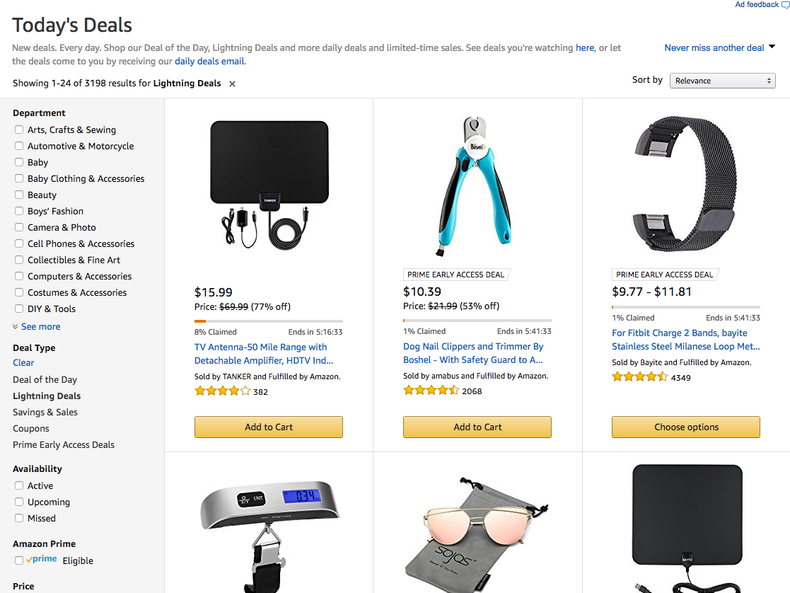Add the dog nail clippers to cart
790x593 pixels.
click(477, 427)
